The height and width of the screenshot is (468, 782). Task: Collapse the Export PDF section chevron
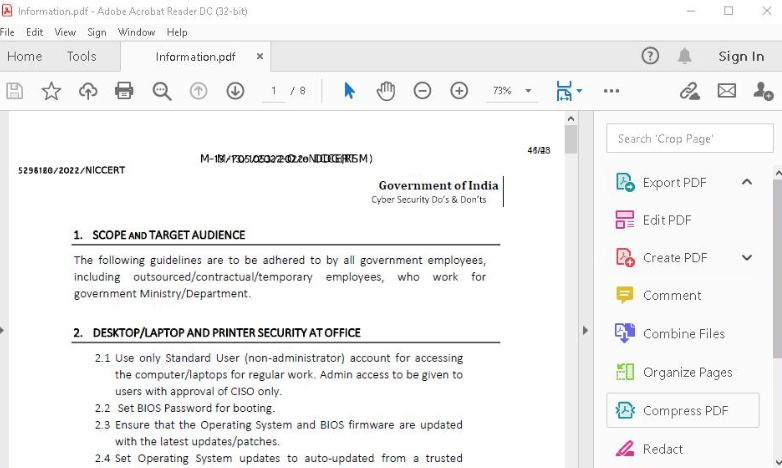click(x=747, y=182)
